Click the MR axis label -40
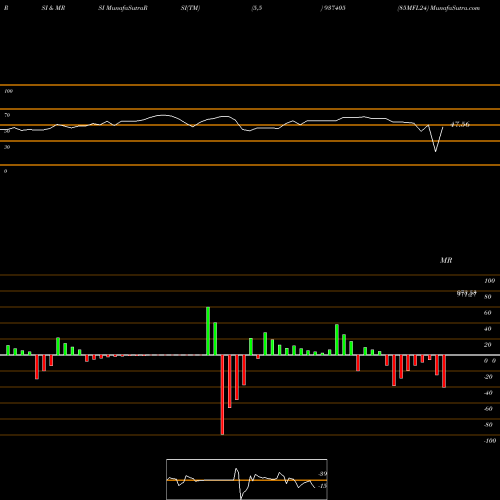The image size is (500, 500). click(488, 393)
